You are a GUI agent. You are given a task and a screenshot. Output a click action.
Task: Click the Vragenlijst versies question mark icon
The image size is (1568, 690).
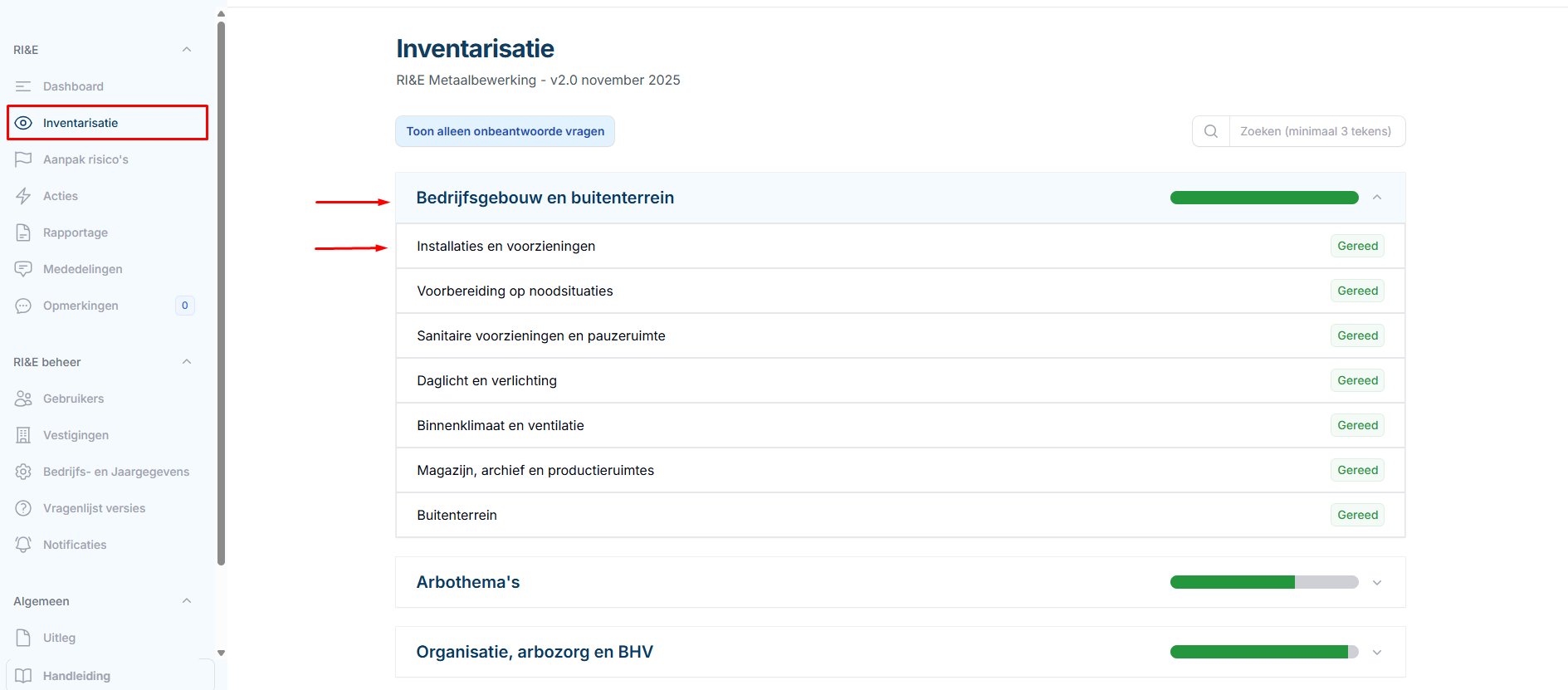pos(23,508)
